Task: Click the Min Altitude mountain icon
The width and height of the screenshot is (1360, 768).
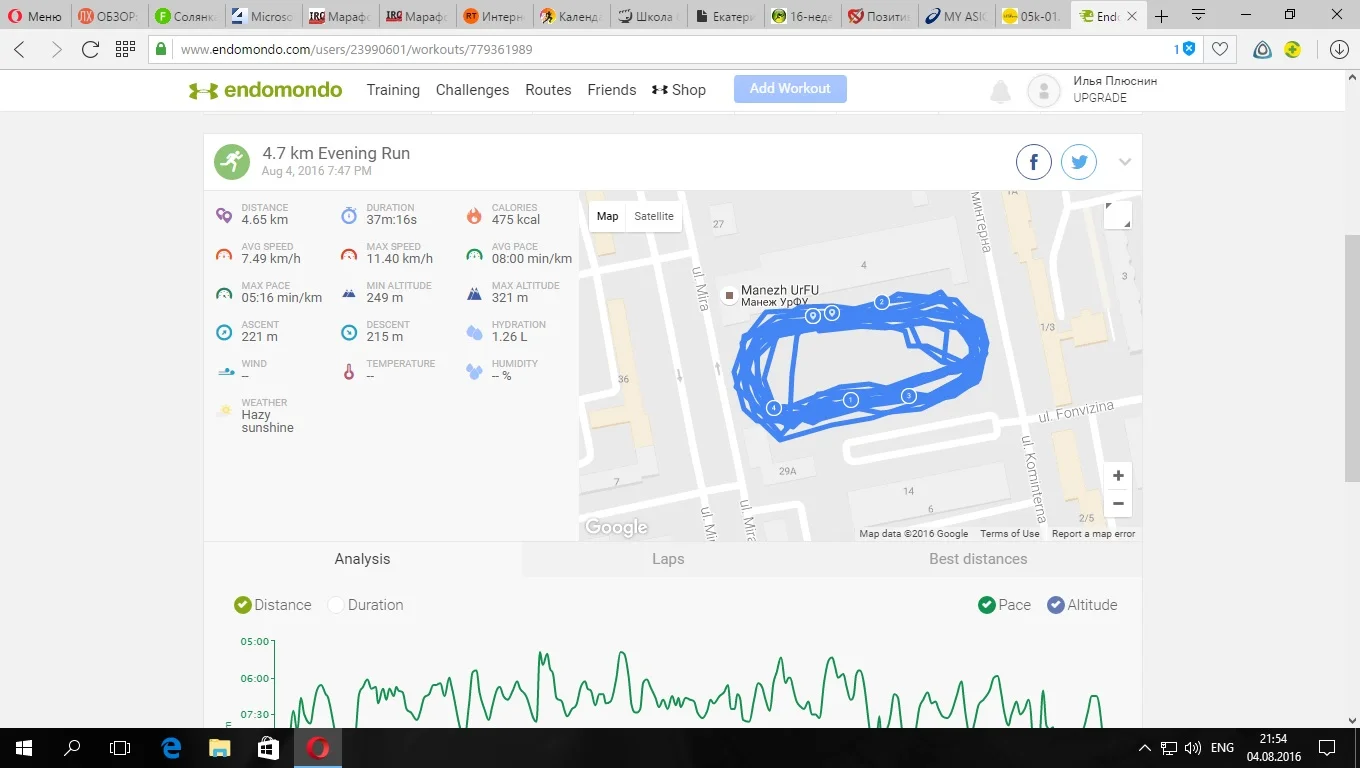Action: pyautogui.click(x=349, y=293)
